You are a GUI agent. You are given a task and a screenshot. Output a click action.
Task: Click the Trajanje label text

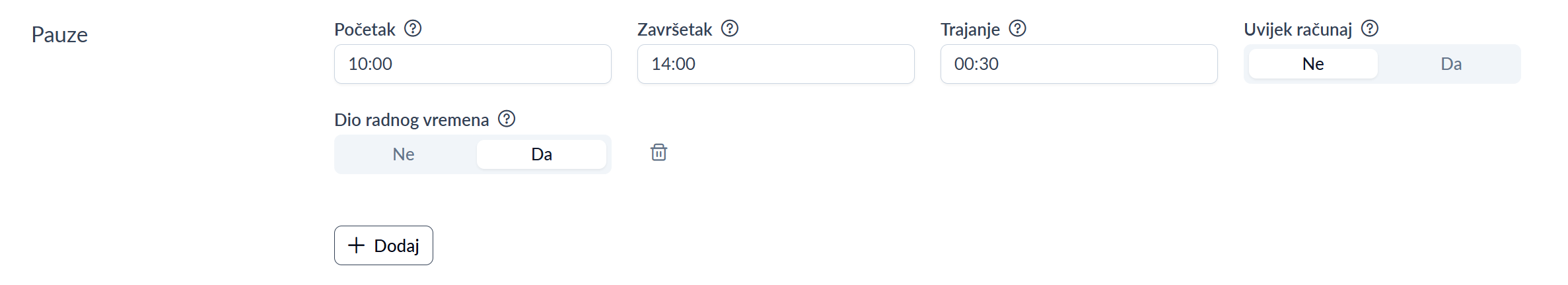pos(970,30)
